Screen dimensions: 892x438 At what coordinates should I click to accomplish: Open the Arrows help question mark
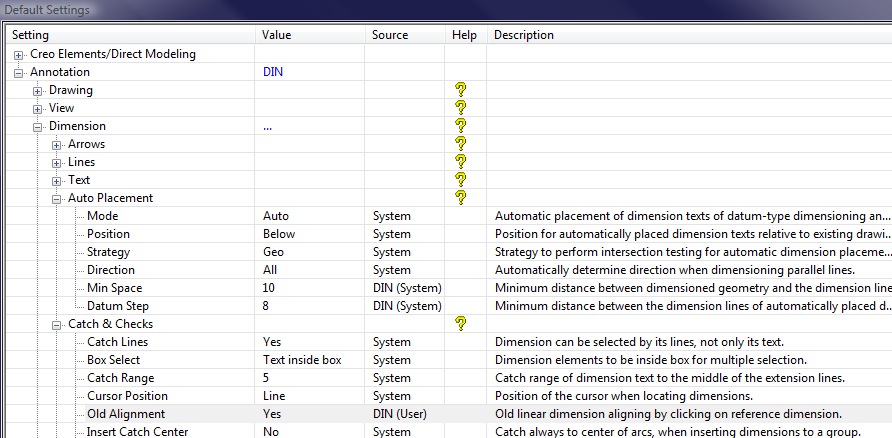tap(461, 144)
